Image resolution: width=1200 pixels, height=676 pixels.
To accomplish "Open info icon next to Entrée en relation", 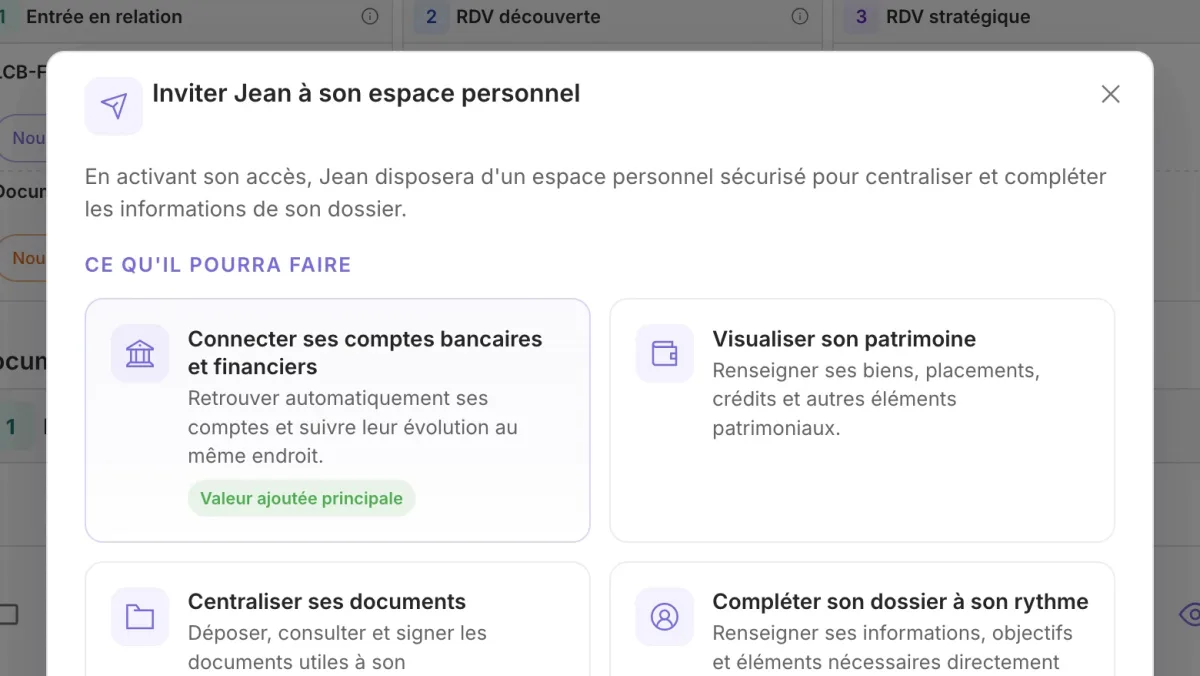I will (x=370, y=16).
